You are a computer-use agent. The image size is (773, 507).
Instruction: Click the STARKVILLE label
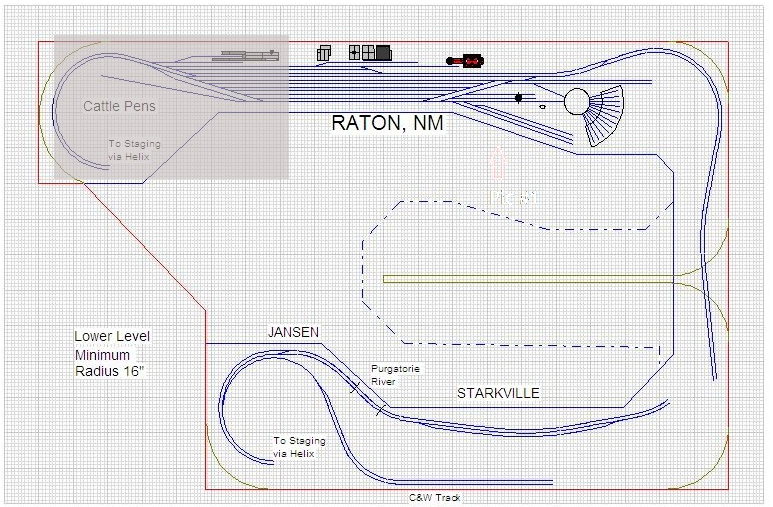[x=498, y=393]
